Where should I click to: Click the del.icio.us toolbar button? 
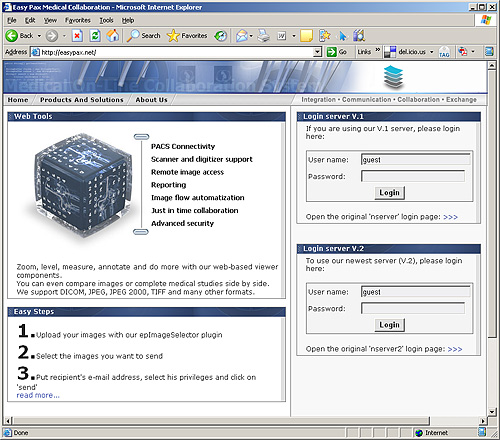click(x=405, y=52)
